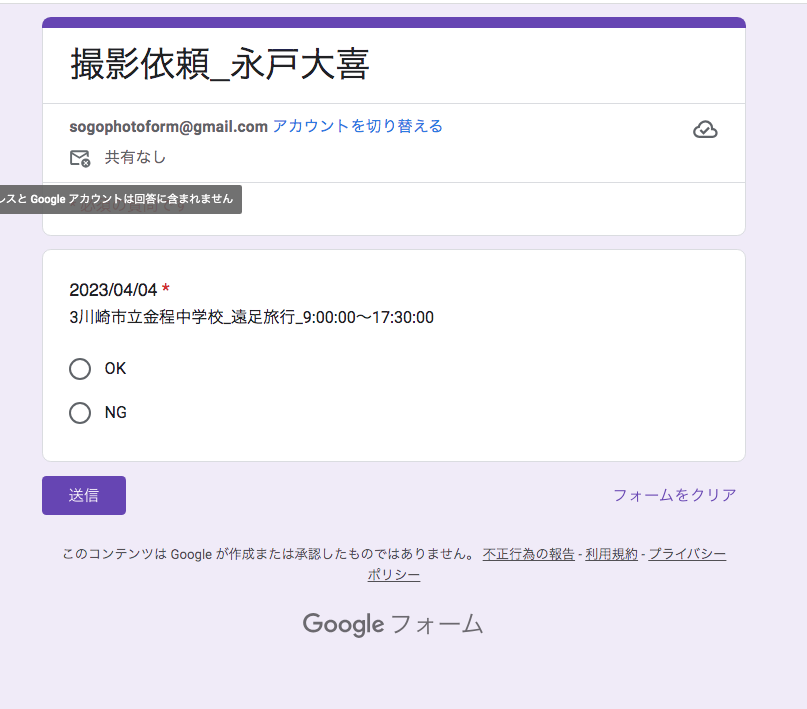The height and width of the screenshot is (709, 807).
Task: Click the OK option label text
Action: (115, 369)
